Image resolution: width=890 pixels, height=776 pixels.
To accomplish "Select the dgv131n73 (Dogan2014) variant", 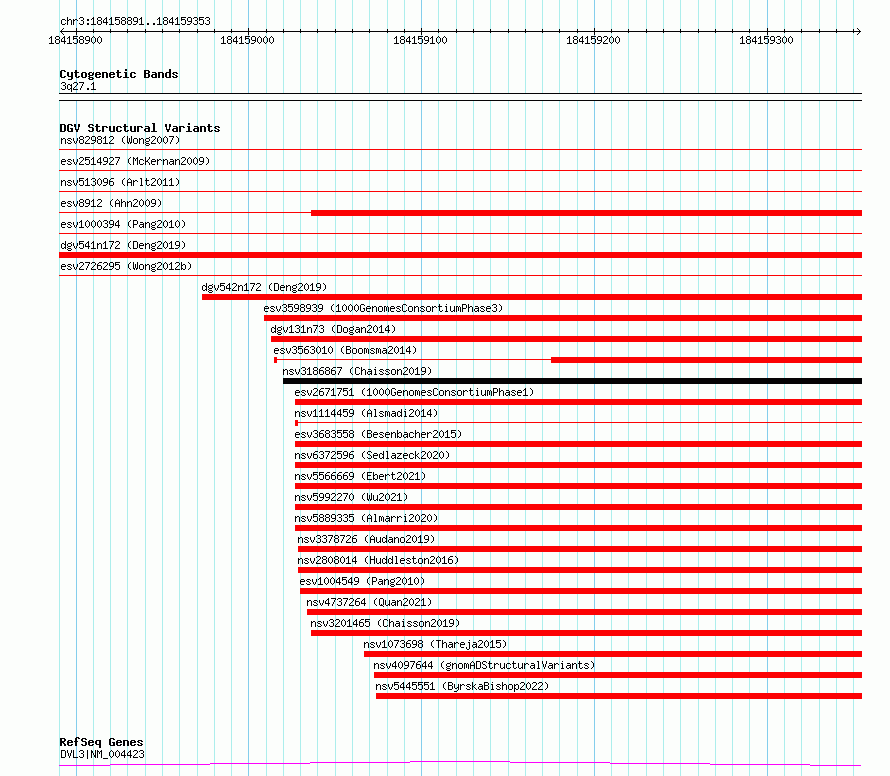I will tap(333, 329).
